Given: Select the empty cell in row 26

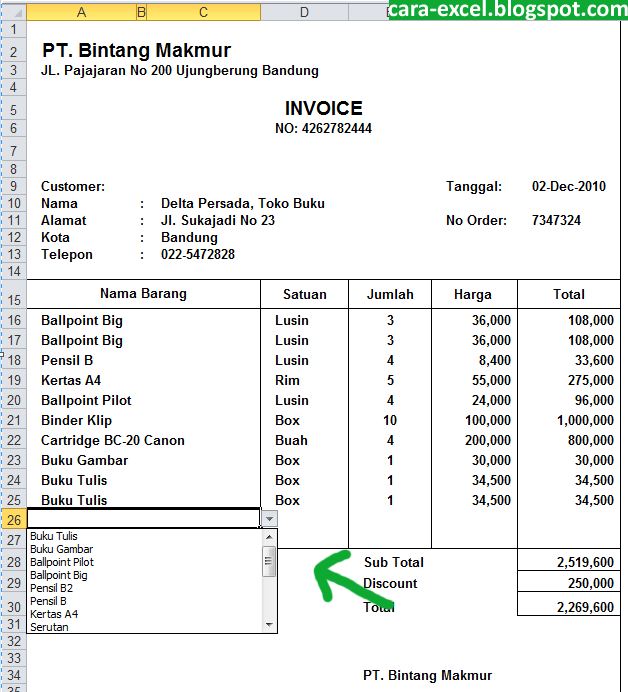Looking at the screenshot, I should 143,518.
